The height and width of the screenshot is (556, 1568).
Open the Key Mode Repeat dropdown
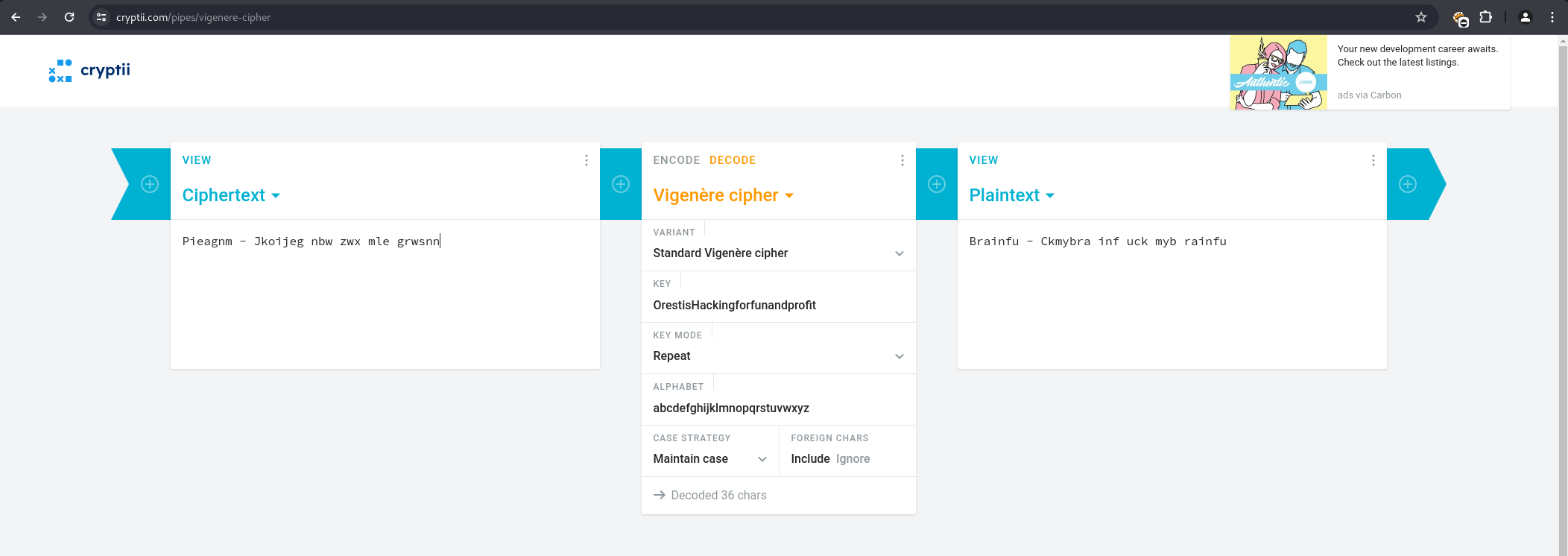pos(778,356)
